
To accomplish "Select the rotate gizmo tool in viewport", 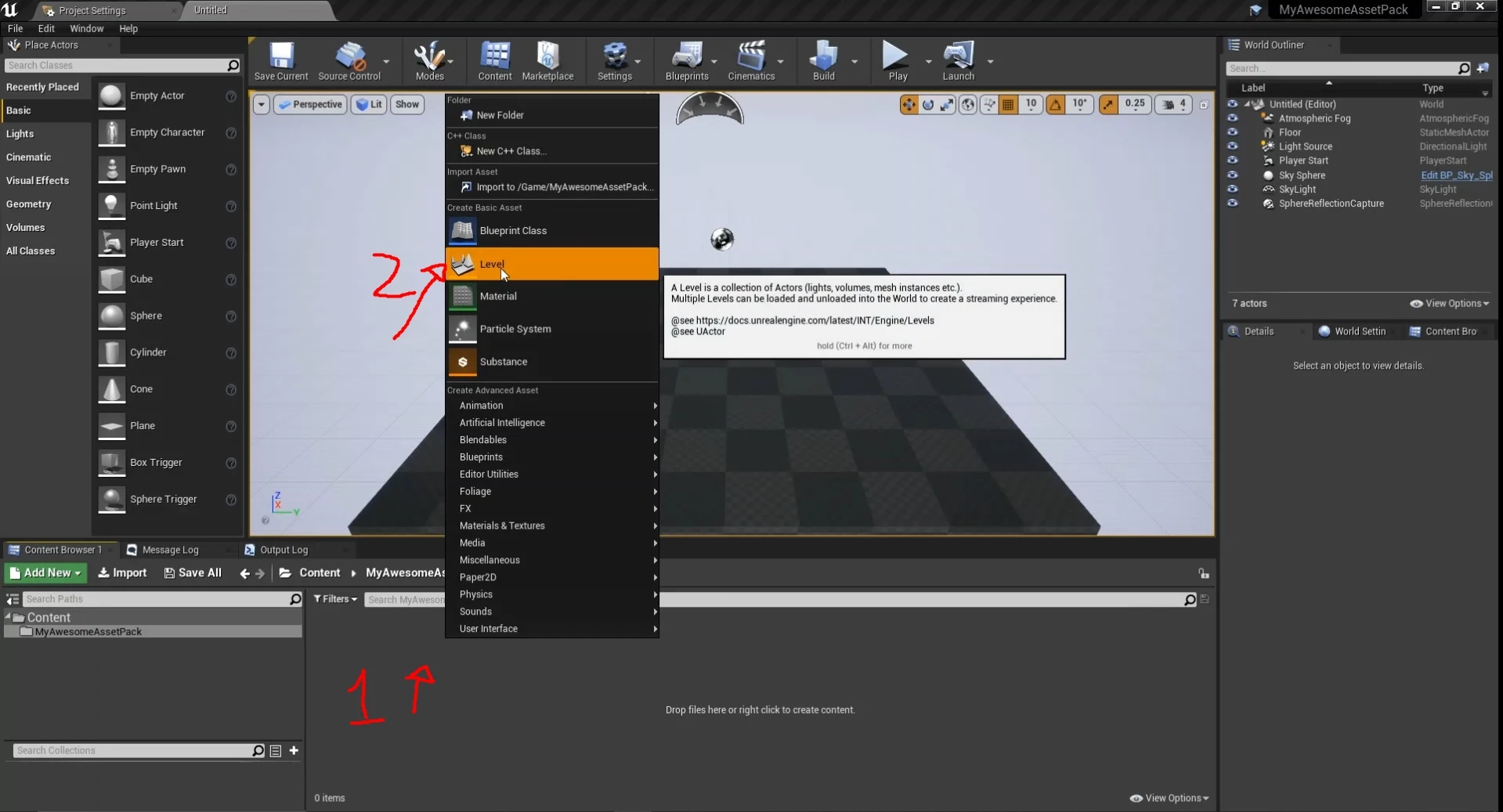I will tap(928, 104).
